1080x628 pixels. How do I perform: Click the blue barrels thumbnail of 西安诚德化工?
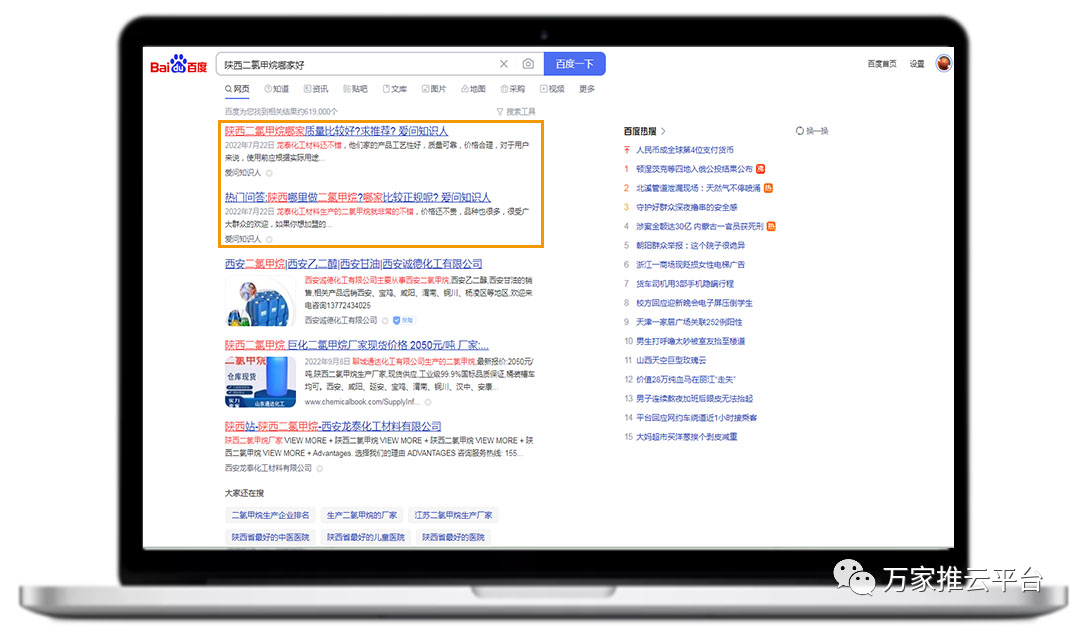260,301
